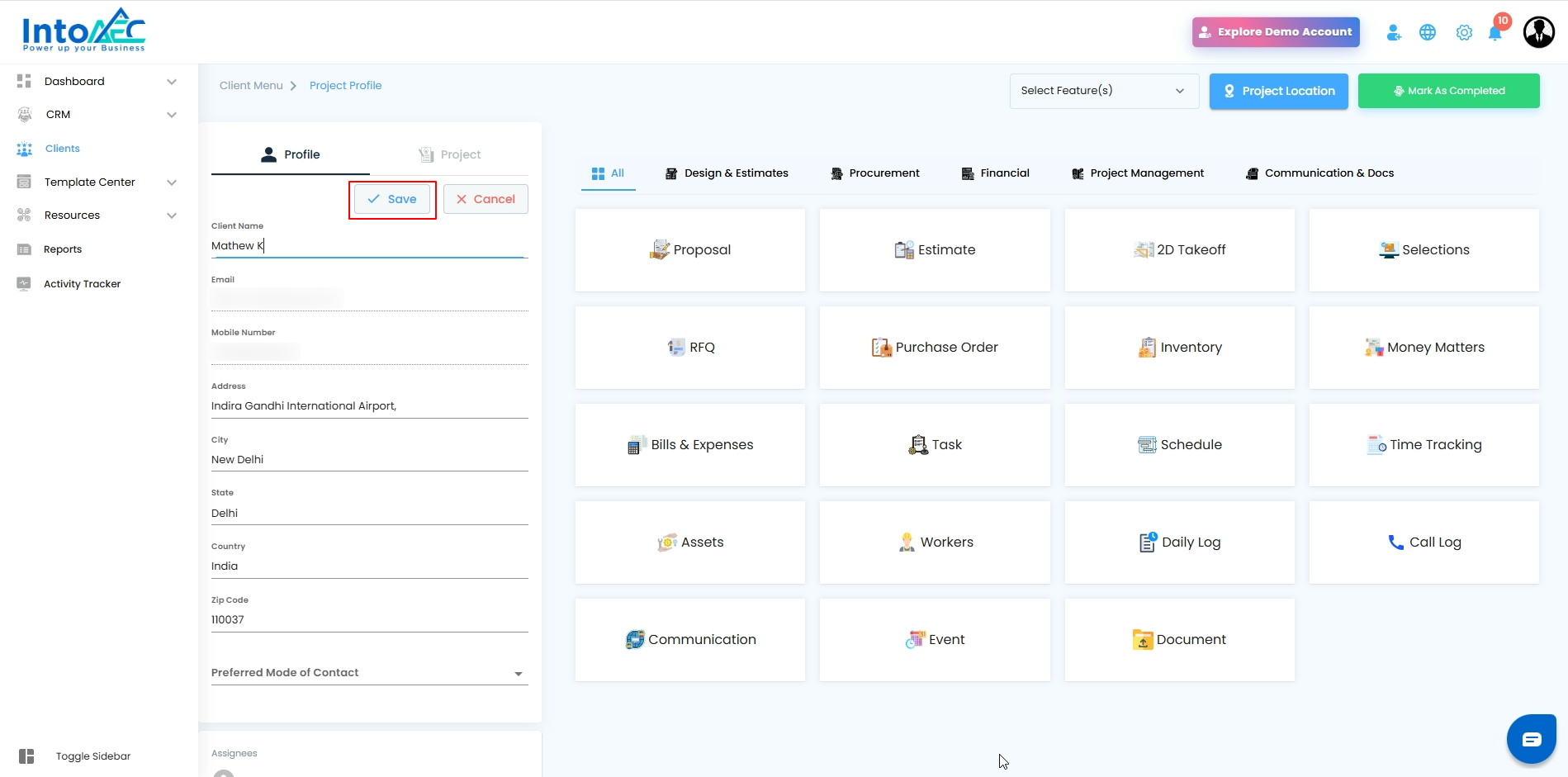Toggle the sidebar collapse
Screen dimensions: 1568x777
74,756
